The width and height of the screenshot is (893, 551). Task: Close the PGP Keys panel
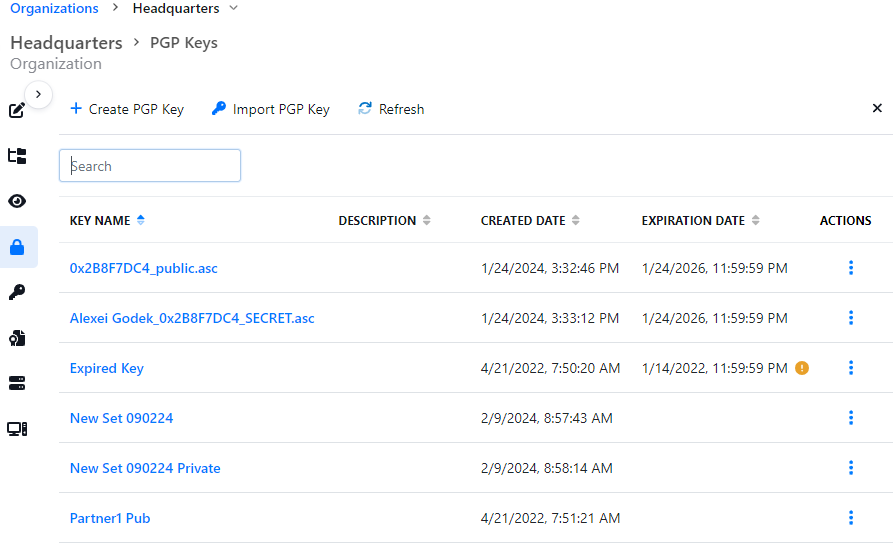pos(877,108)
